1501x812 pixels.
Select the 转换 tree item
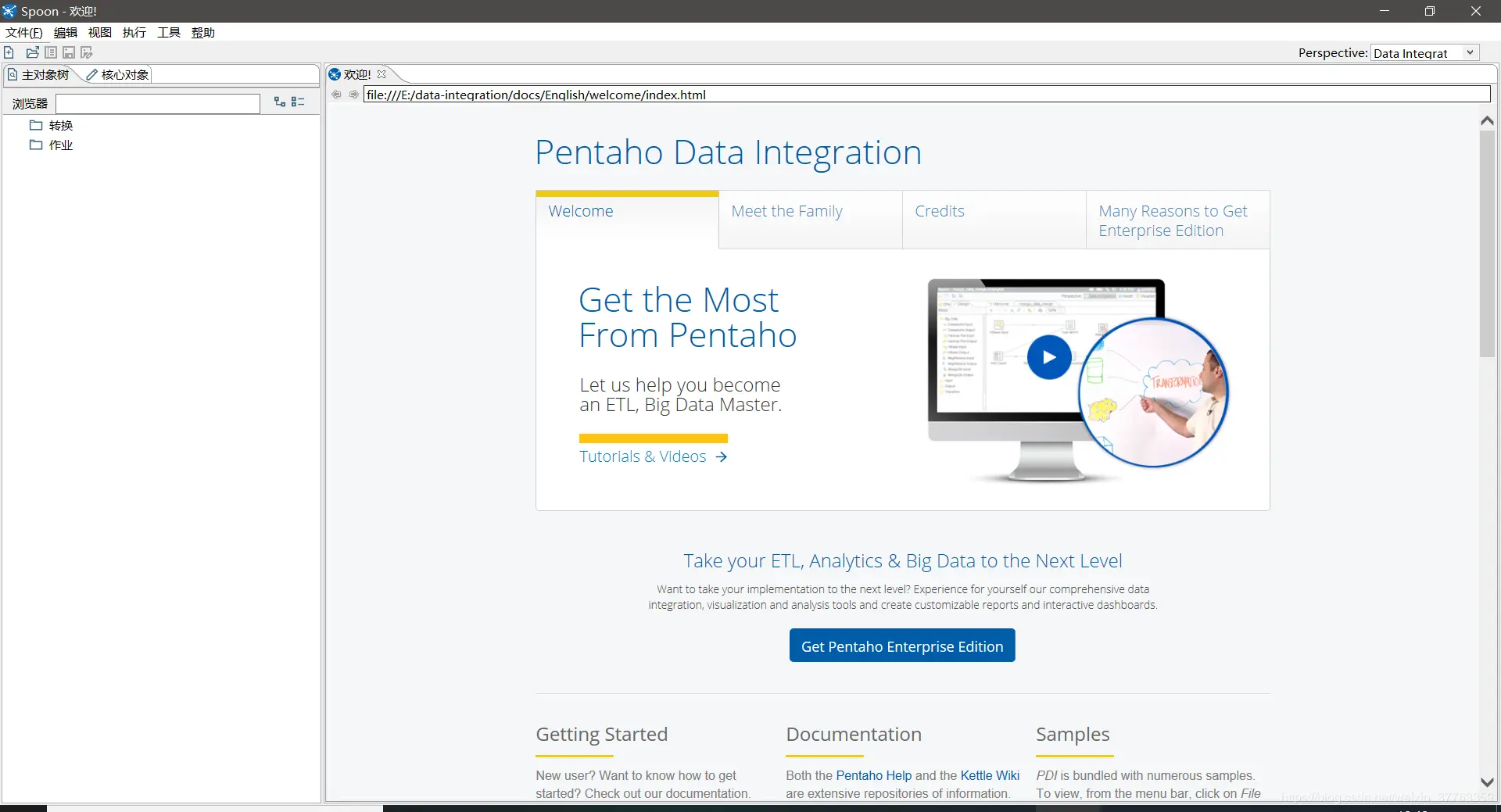pyautogui.click(x=61, y=125)
